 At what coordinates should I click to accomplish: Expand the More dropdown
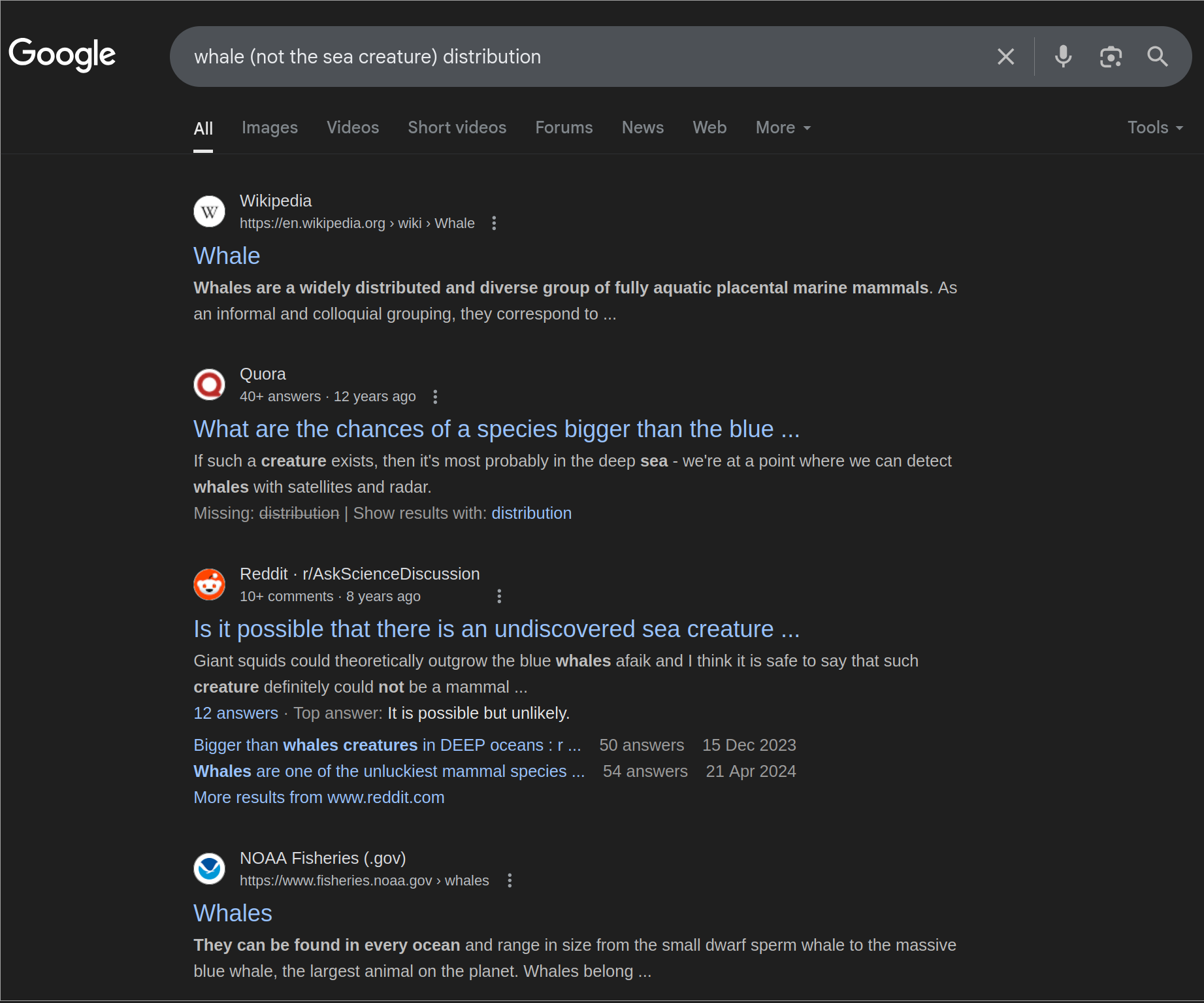click(783, 128)
